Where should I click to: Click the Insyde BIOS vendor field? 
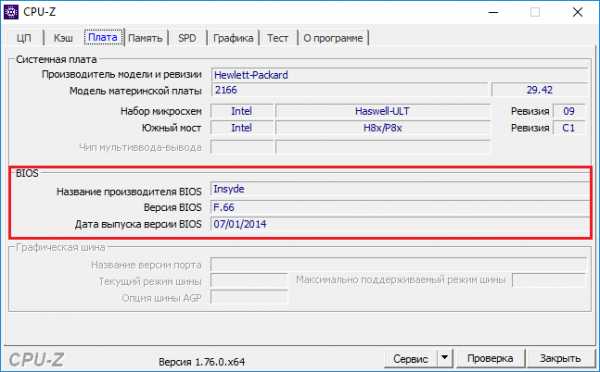(400, 189)
